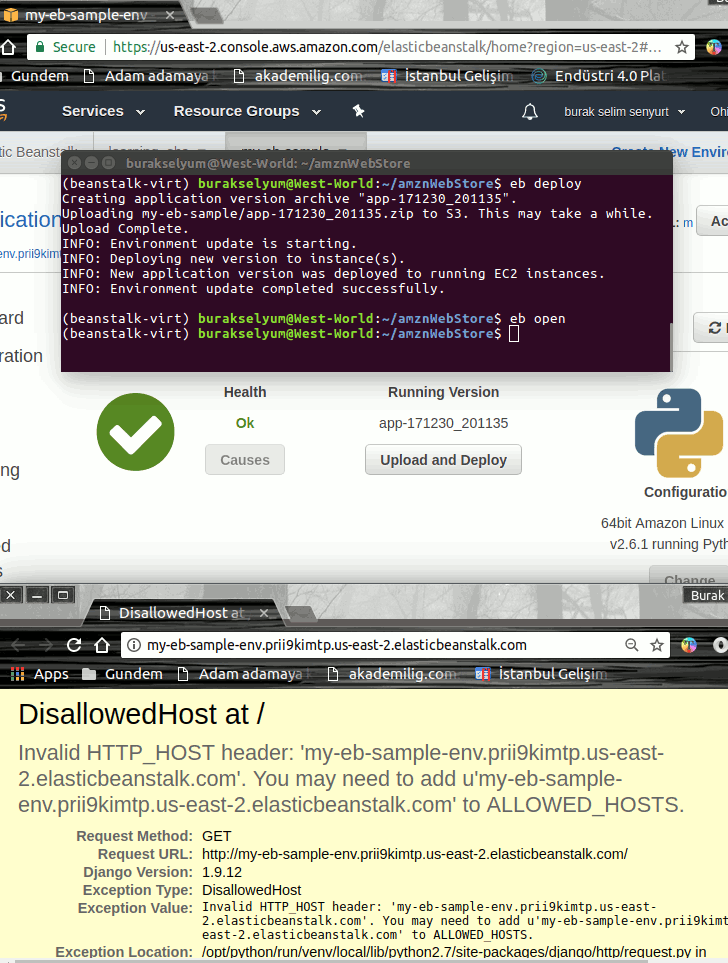Click the home icon in lower browser
Viewport: 728px width, 963px height.
click(102, 645)
